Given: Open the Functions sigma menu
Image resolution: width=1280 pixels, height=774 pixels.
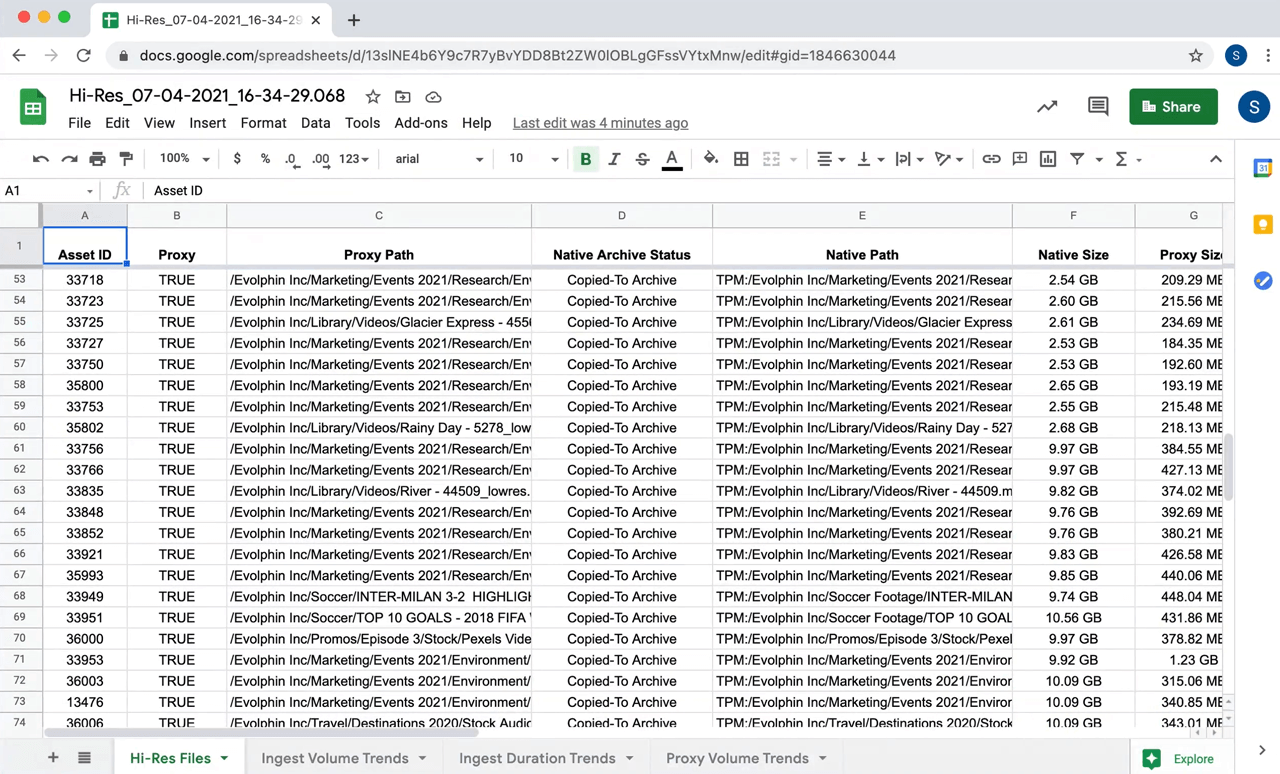Looking at the screenshot, I should tap(1127, 159).
